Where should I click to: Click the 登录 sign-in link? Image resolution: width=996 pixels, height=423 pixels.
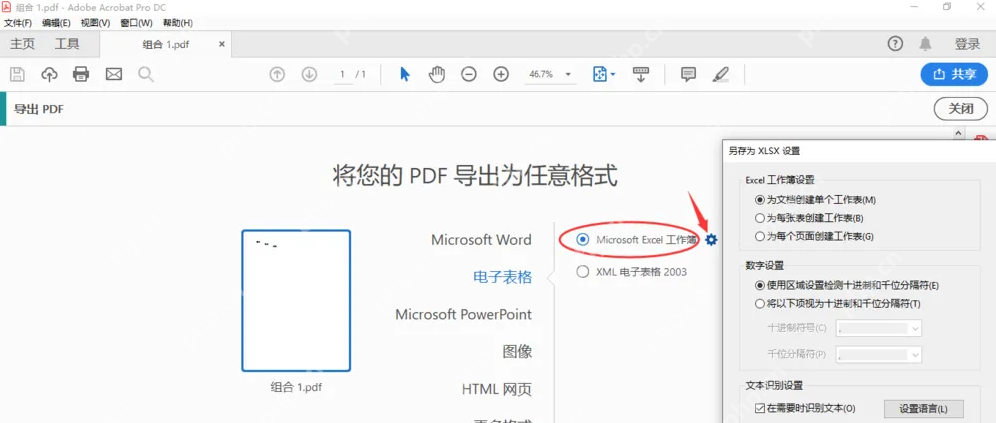(x=967, y=44)
